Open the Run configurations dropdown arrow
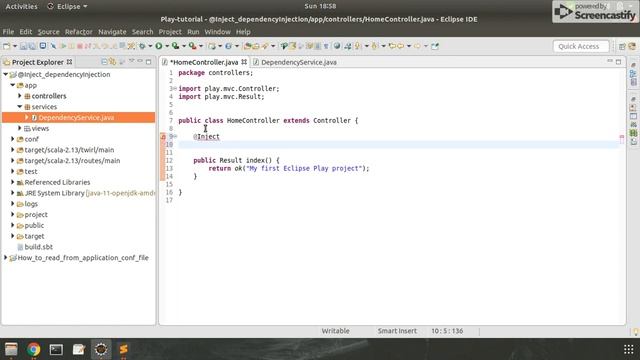 pyautogui.click(x=167, y=46)
